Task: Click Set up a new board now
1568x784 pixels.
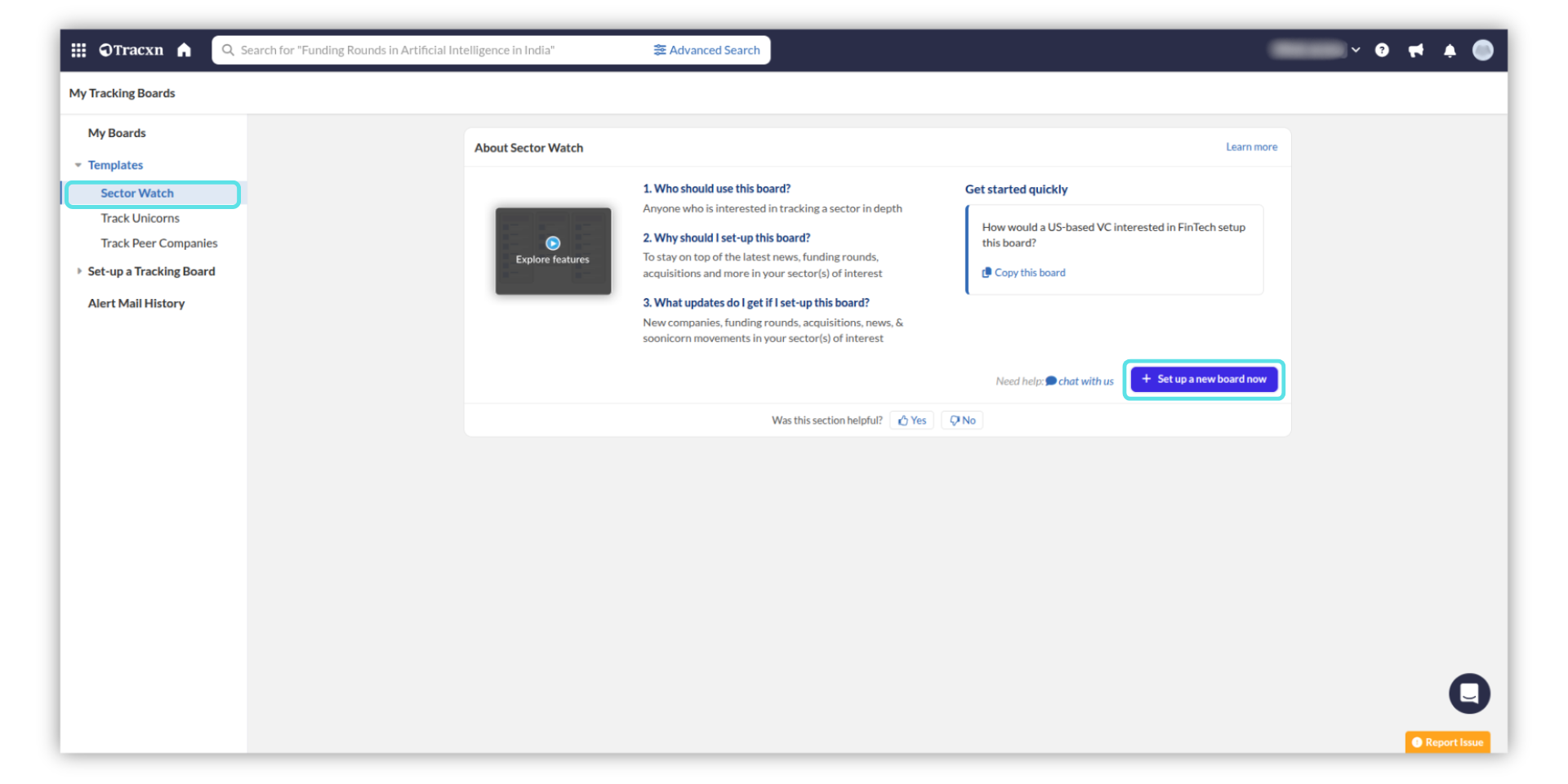Action: coord(1204,379)
